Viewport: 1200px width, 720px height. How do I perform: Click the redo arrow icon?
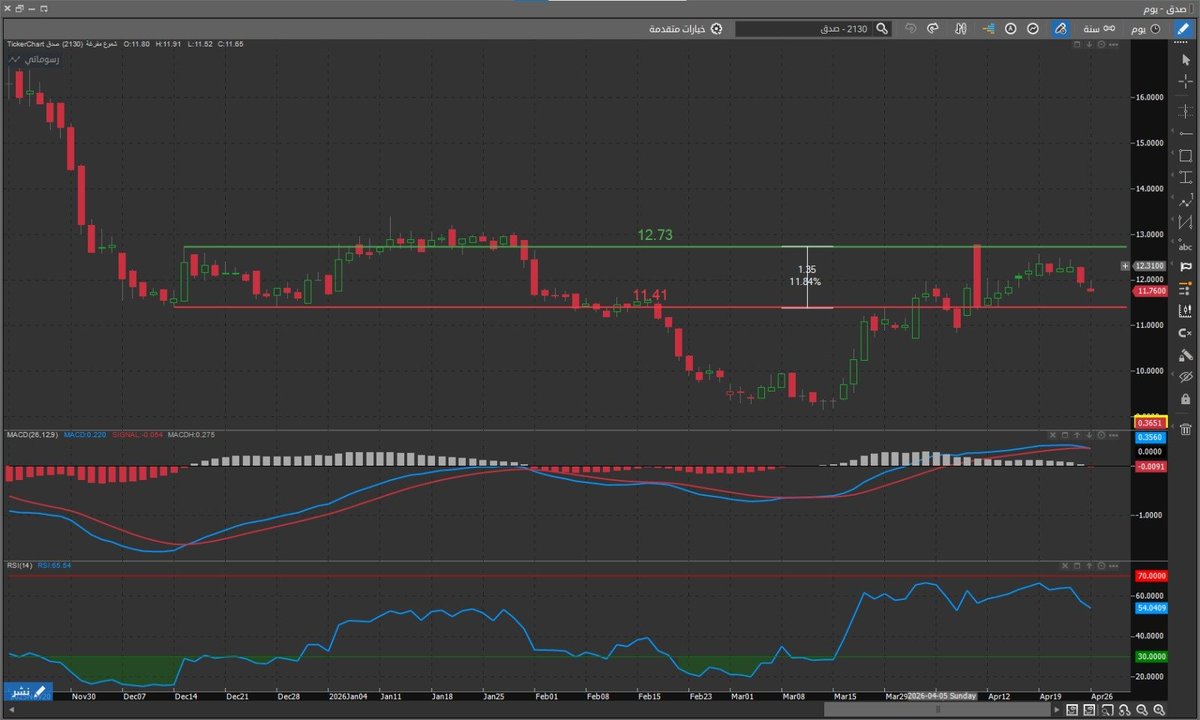tap(933, 29)
